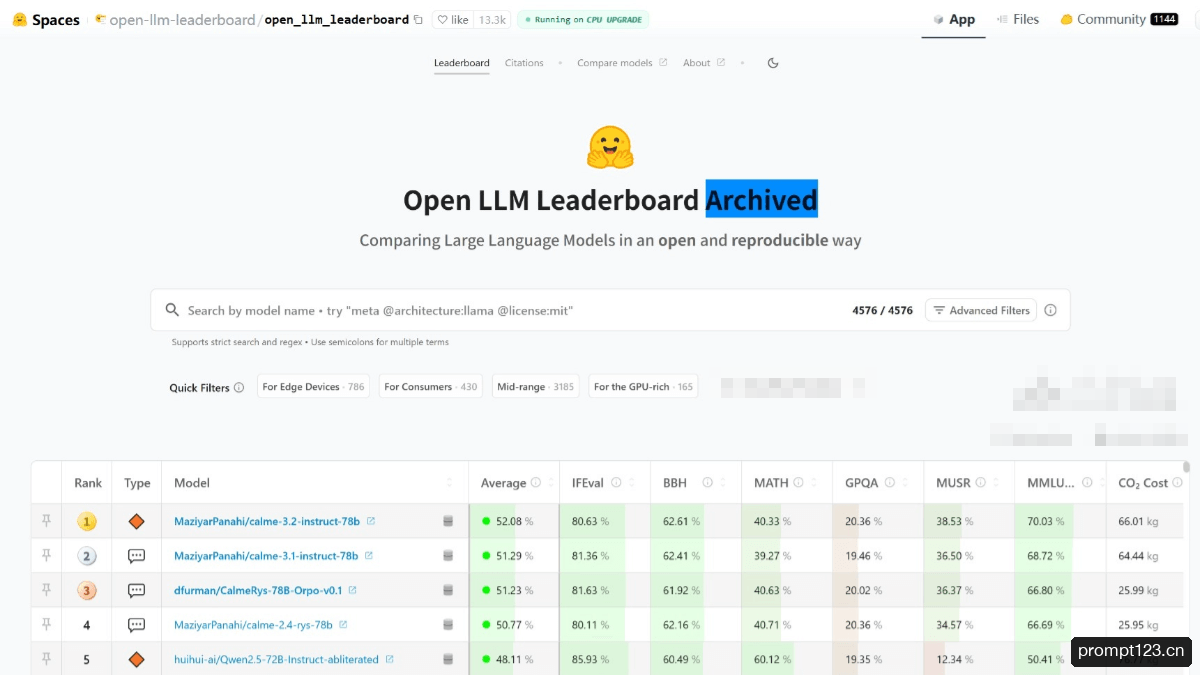Viewport: 1200px width, 675px height.
Task: Expand the Advanced Filters panel
Action: coord(981,310)
